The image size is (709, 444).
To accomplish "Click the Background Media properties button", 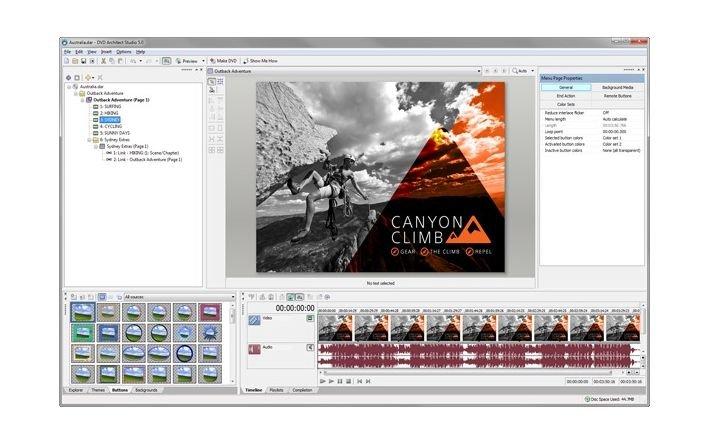I will (x=617, y=88).
